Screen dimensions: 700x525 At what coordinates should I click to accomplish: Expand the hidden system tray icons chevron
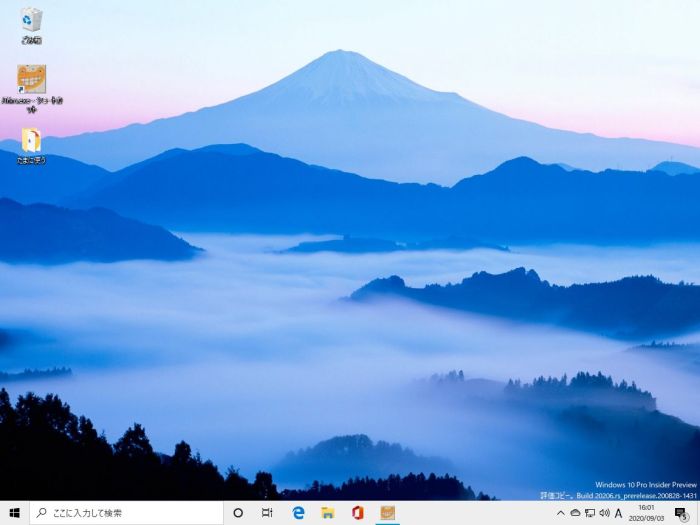(560, 513)
